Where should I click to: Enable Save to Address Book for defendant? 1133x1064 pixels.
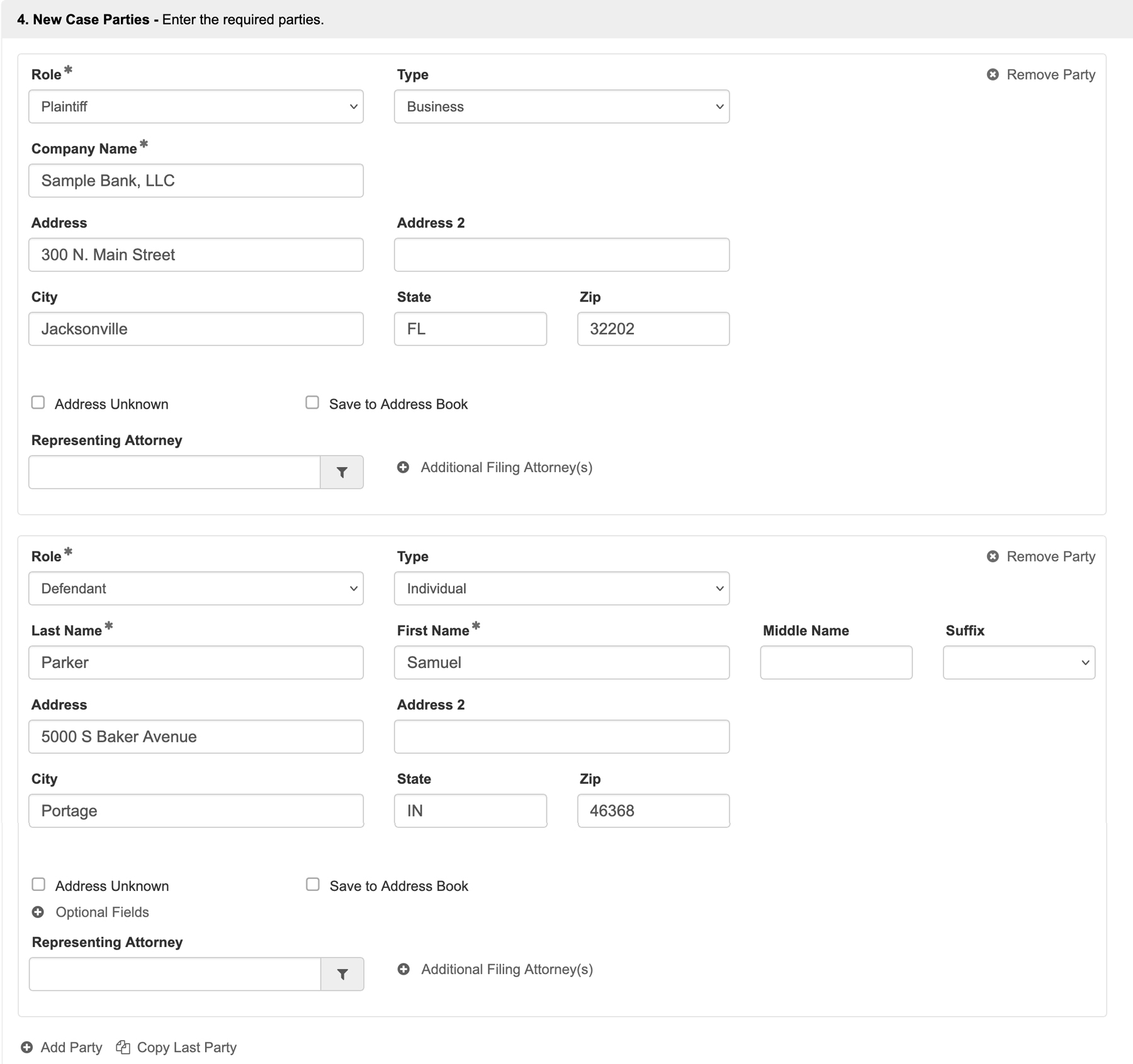click(312, 885)
